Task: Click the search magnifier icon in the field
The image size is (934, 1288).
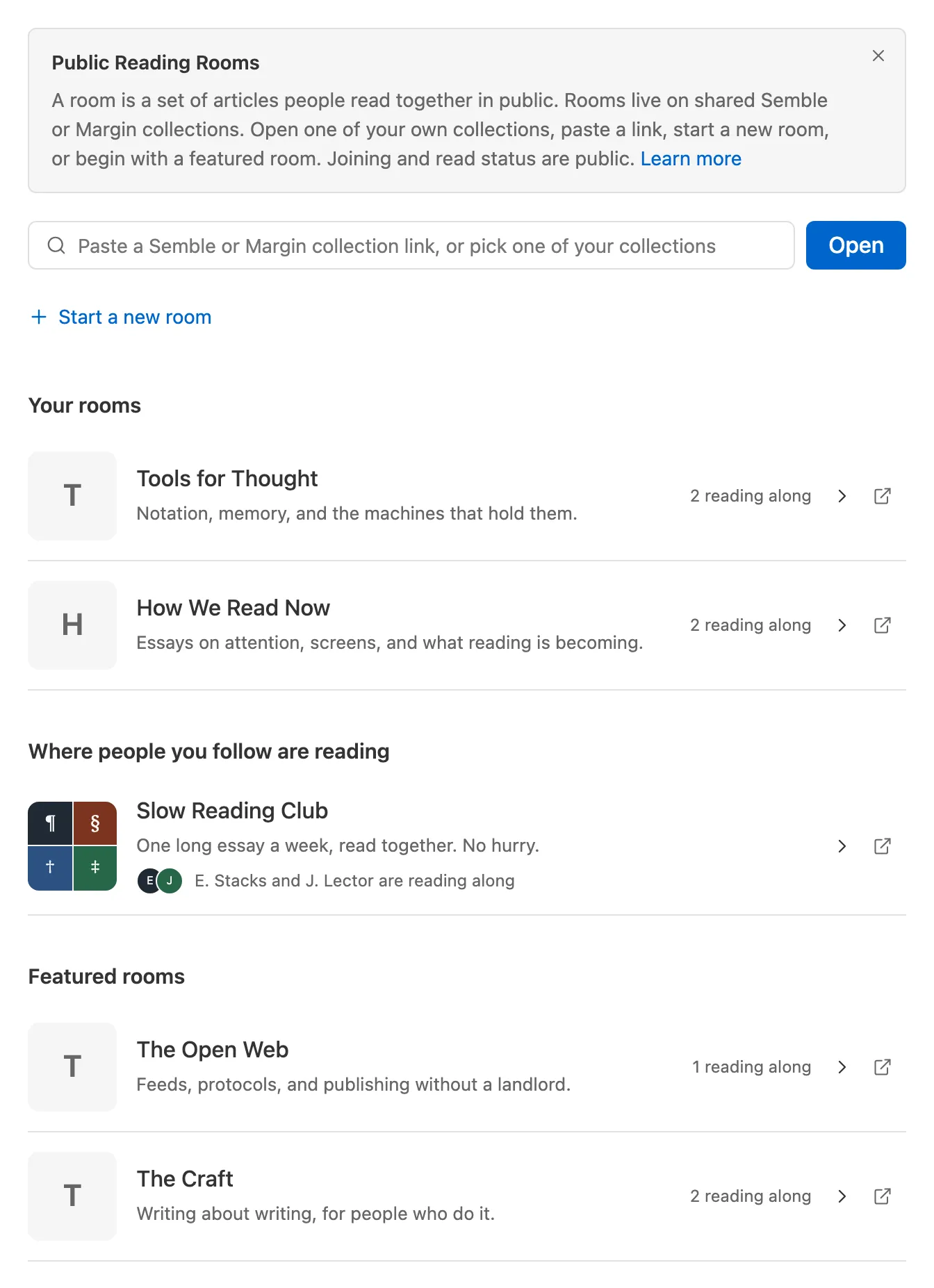Action: (56, 245)
